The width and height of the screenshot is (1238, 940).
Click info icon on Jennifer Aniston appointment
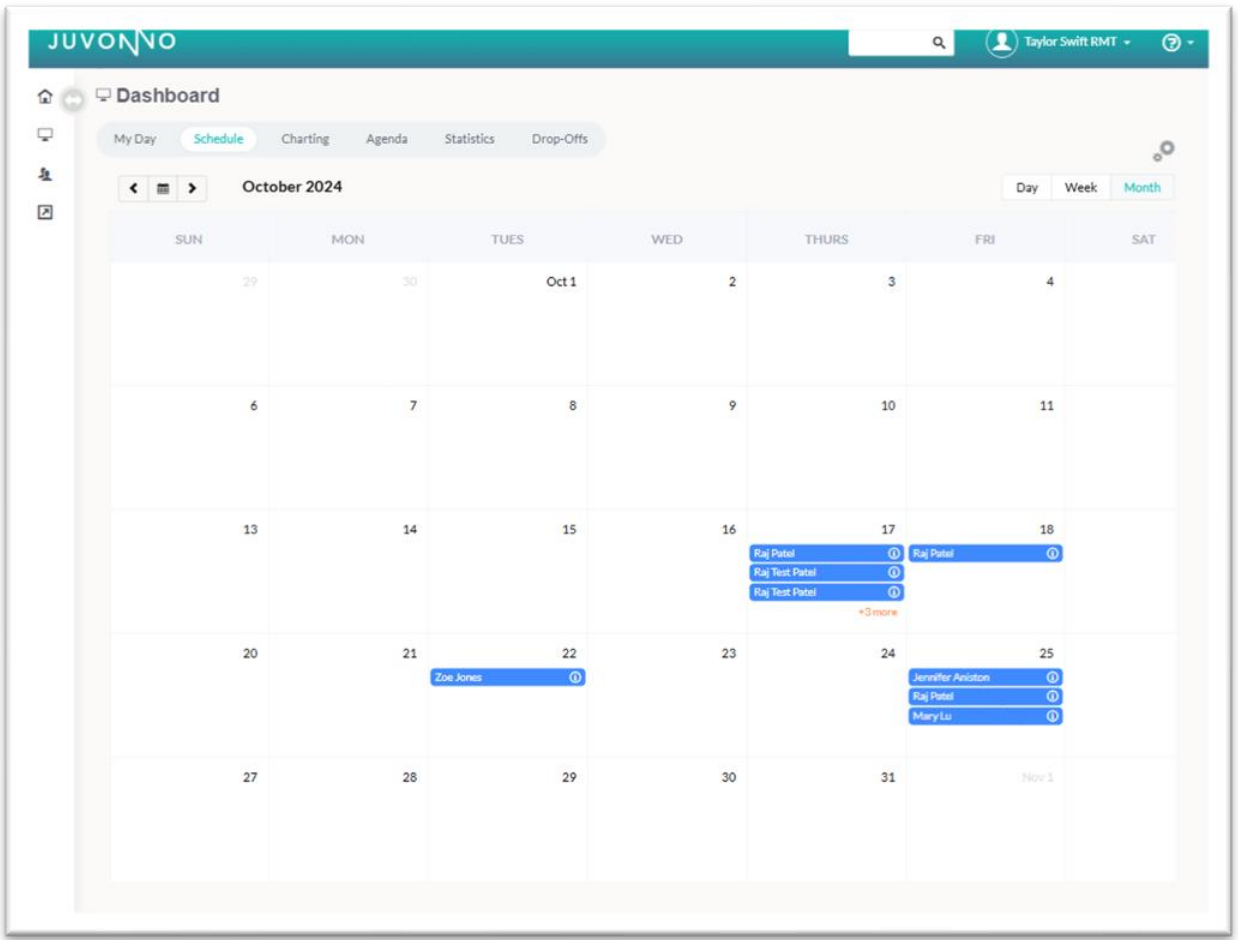coord(1052,677)
